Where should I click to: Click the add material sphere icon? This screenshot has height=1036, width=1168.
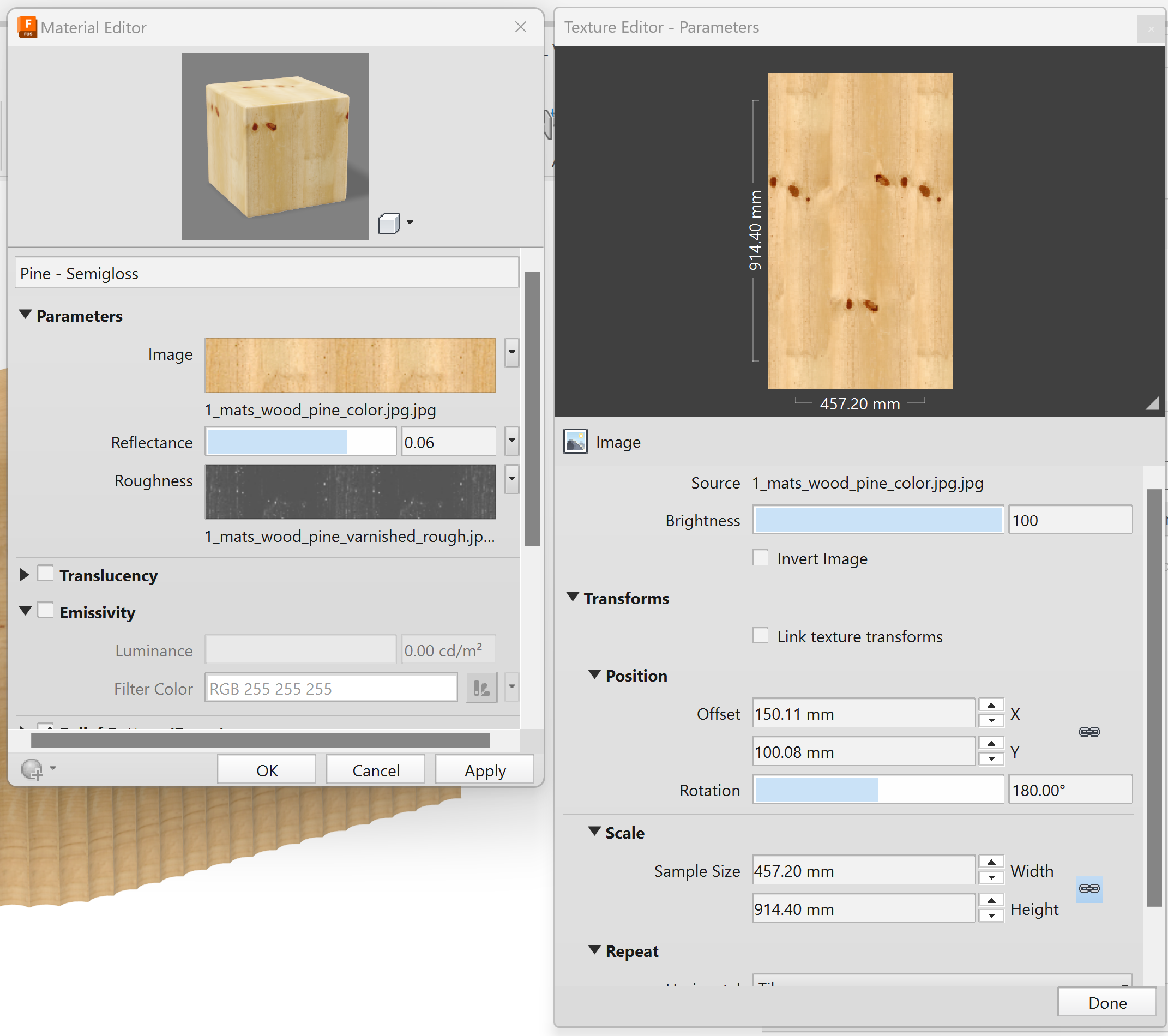33,769
